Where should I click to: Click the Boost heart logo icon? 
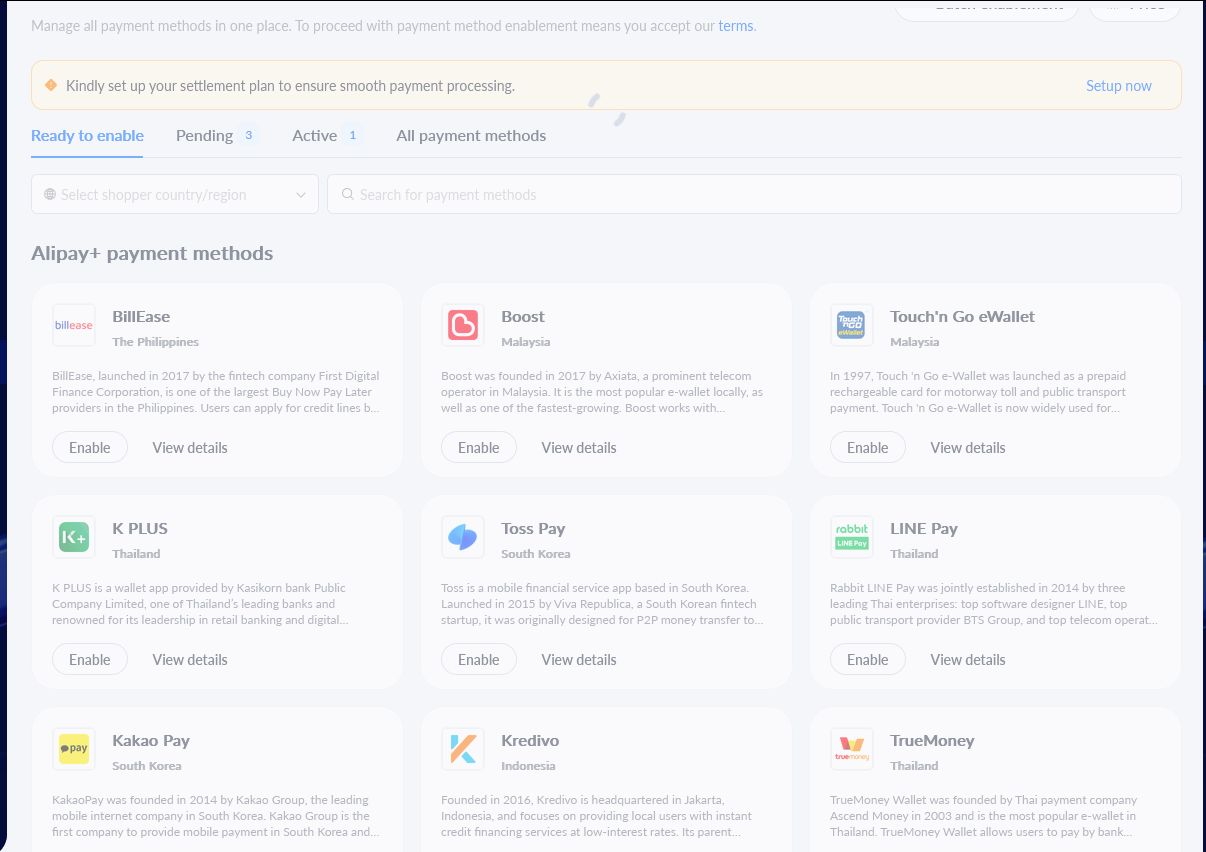pyautogui.click(x=463, y=325)
